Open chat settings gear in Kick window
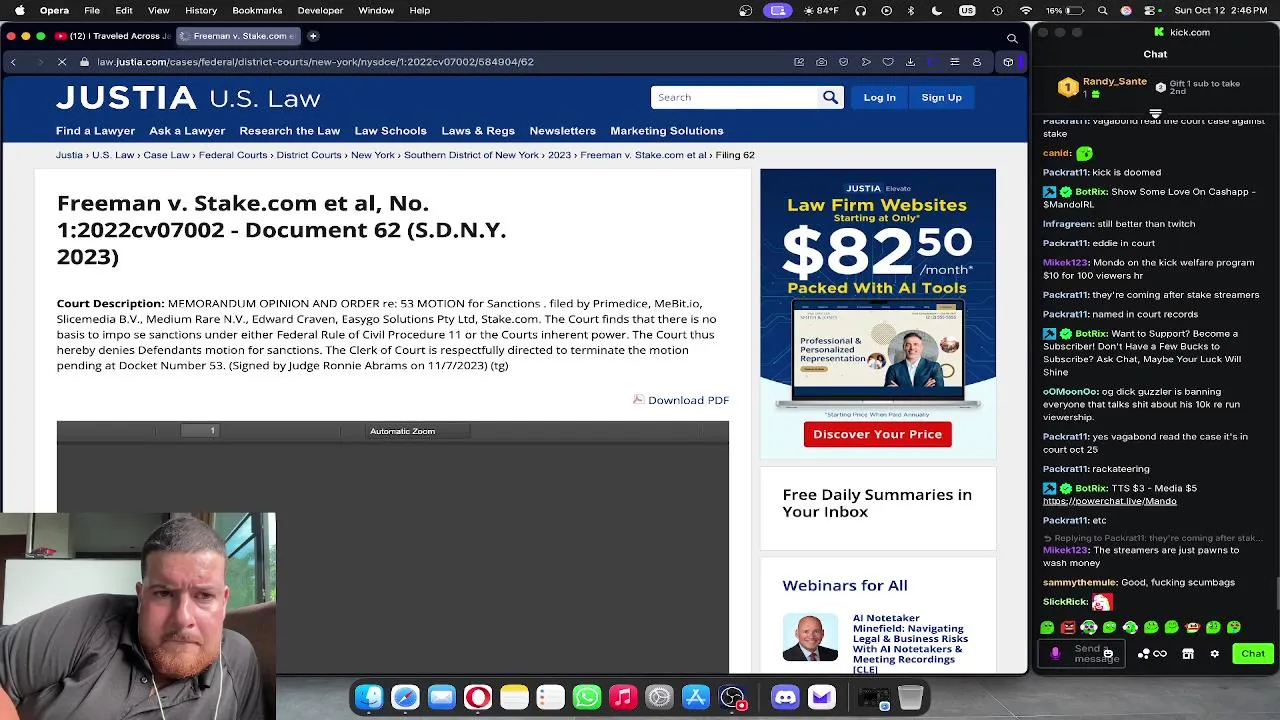Image resolution: width=1280 pixels, height=720 pixels. (x=1214, y=654)
